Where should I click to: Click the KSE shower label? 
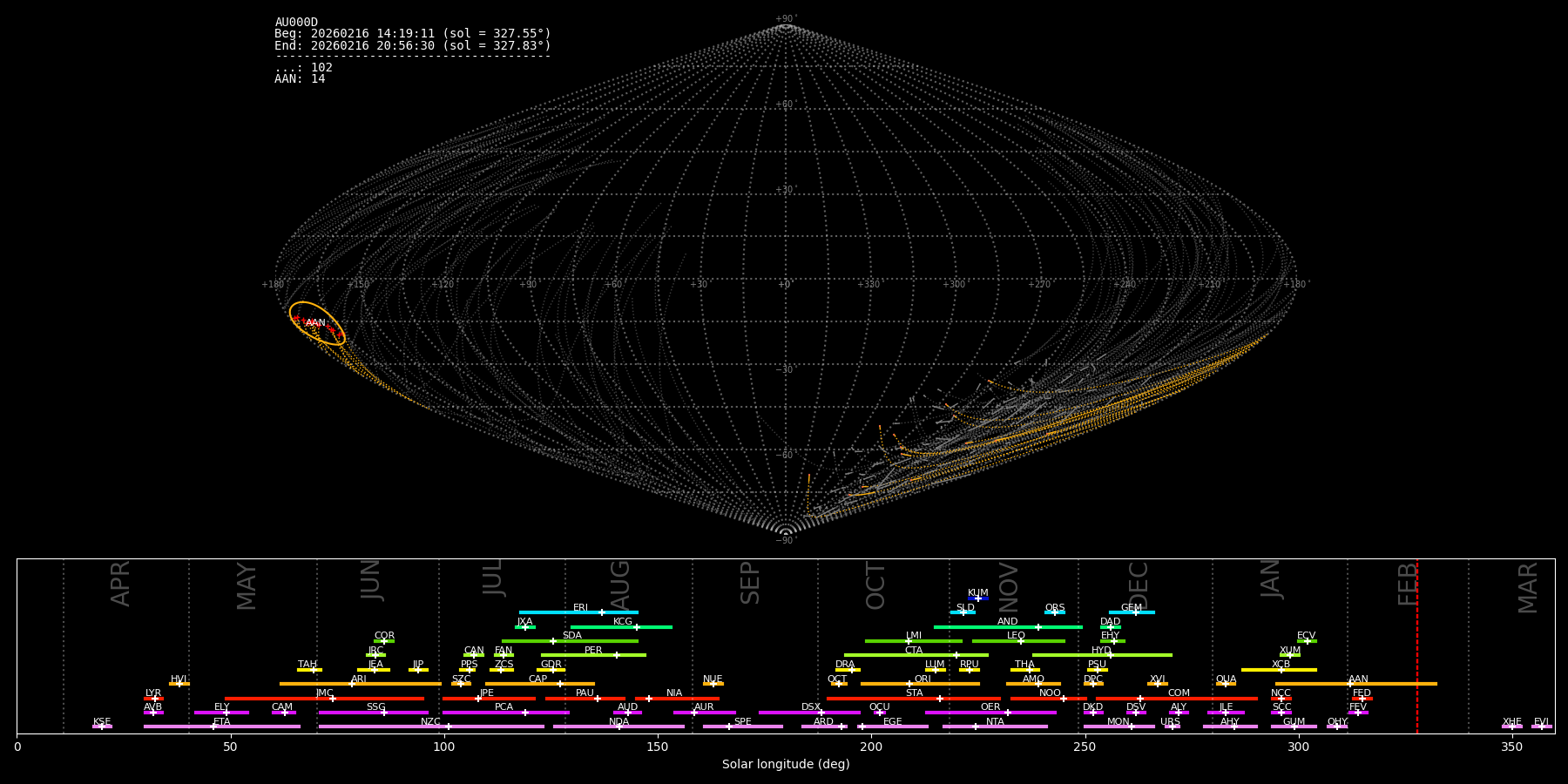pos(102,722)
